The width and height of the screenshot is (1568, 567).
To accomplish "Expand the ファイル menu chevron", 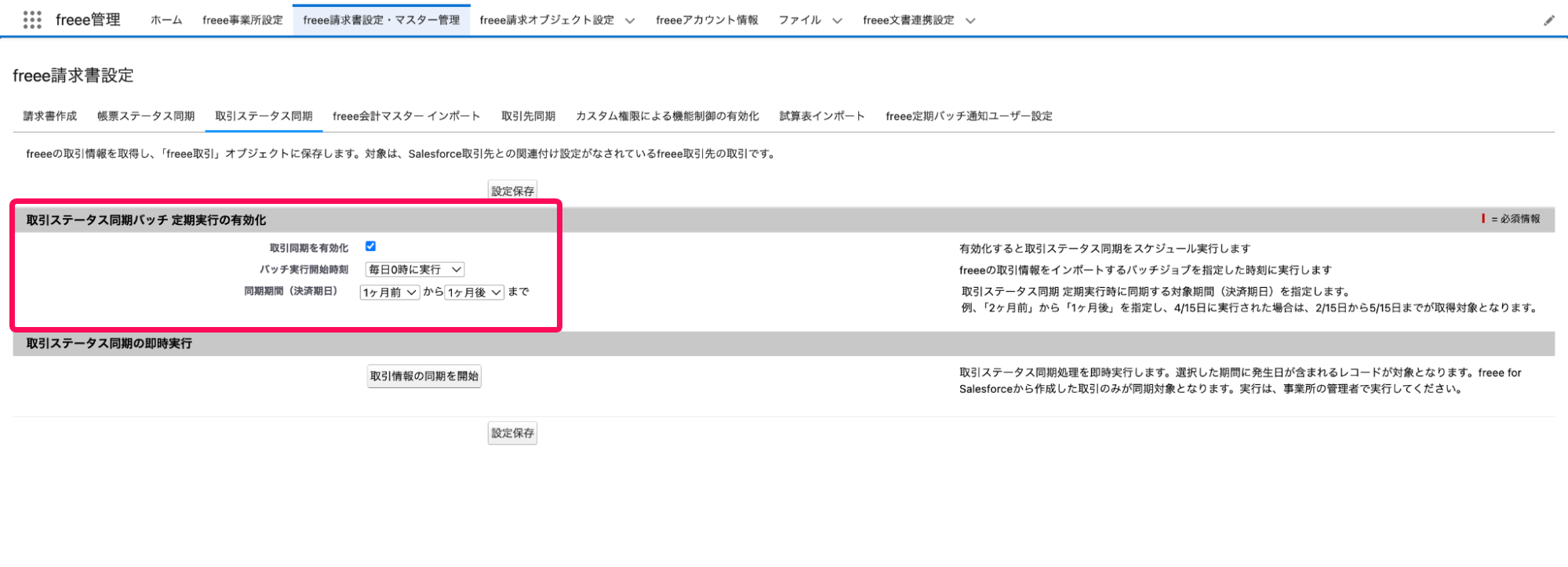I will click(837, 20).
